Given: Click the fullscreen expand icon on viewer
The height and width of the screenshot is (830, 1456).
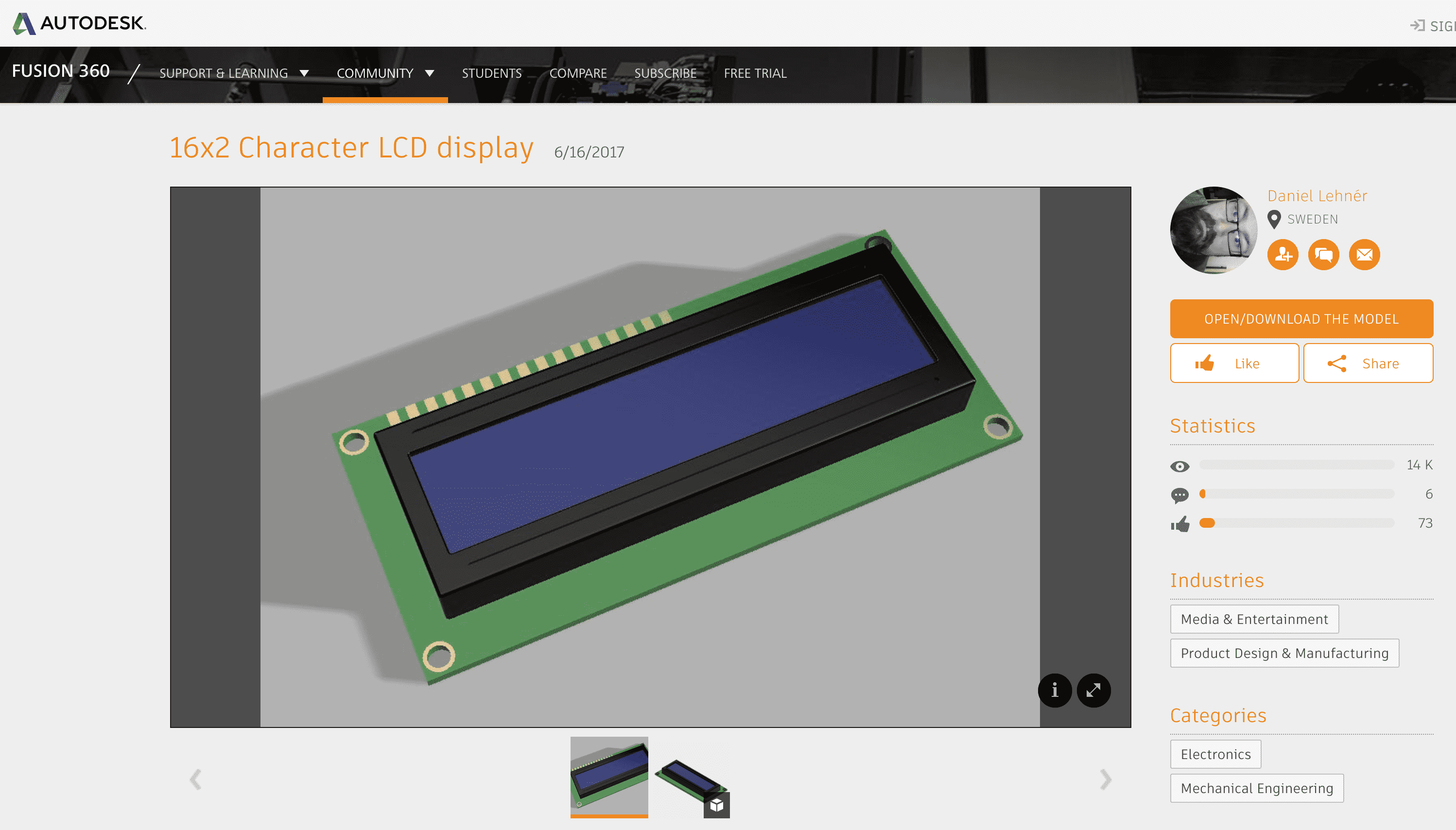Looking at the screenshot, I should tap(1093, 690).
